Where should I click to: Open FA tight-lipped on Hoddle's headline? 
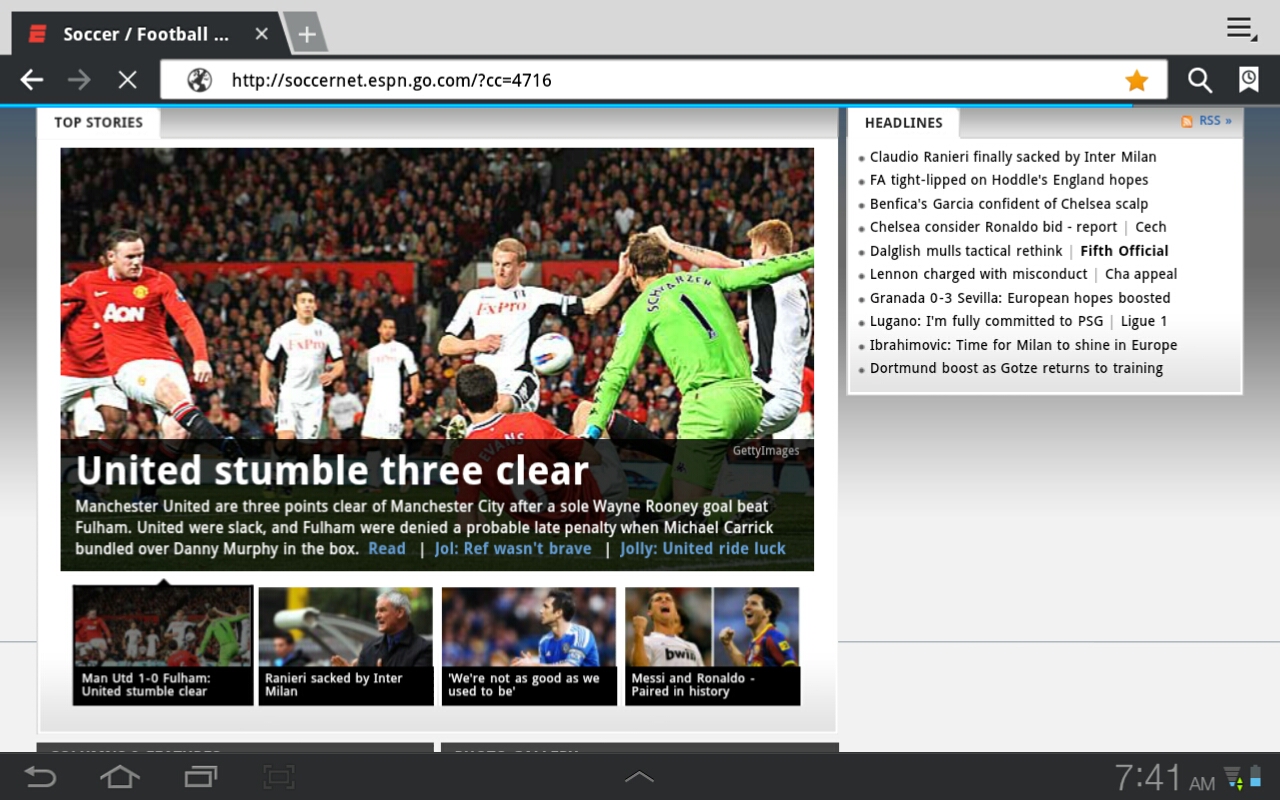[x=1009, y=180]
